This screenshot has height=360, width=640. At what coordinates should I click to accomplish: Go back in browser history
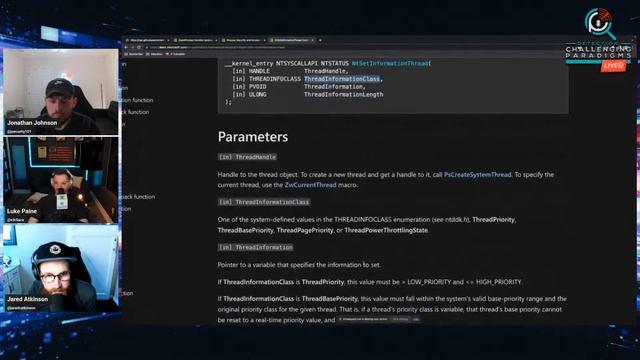126,47
